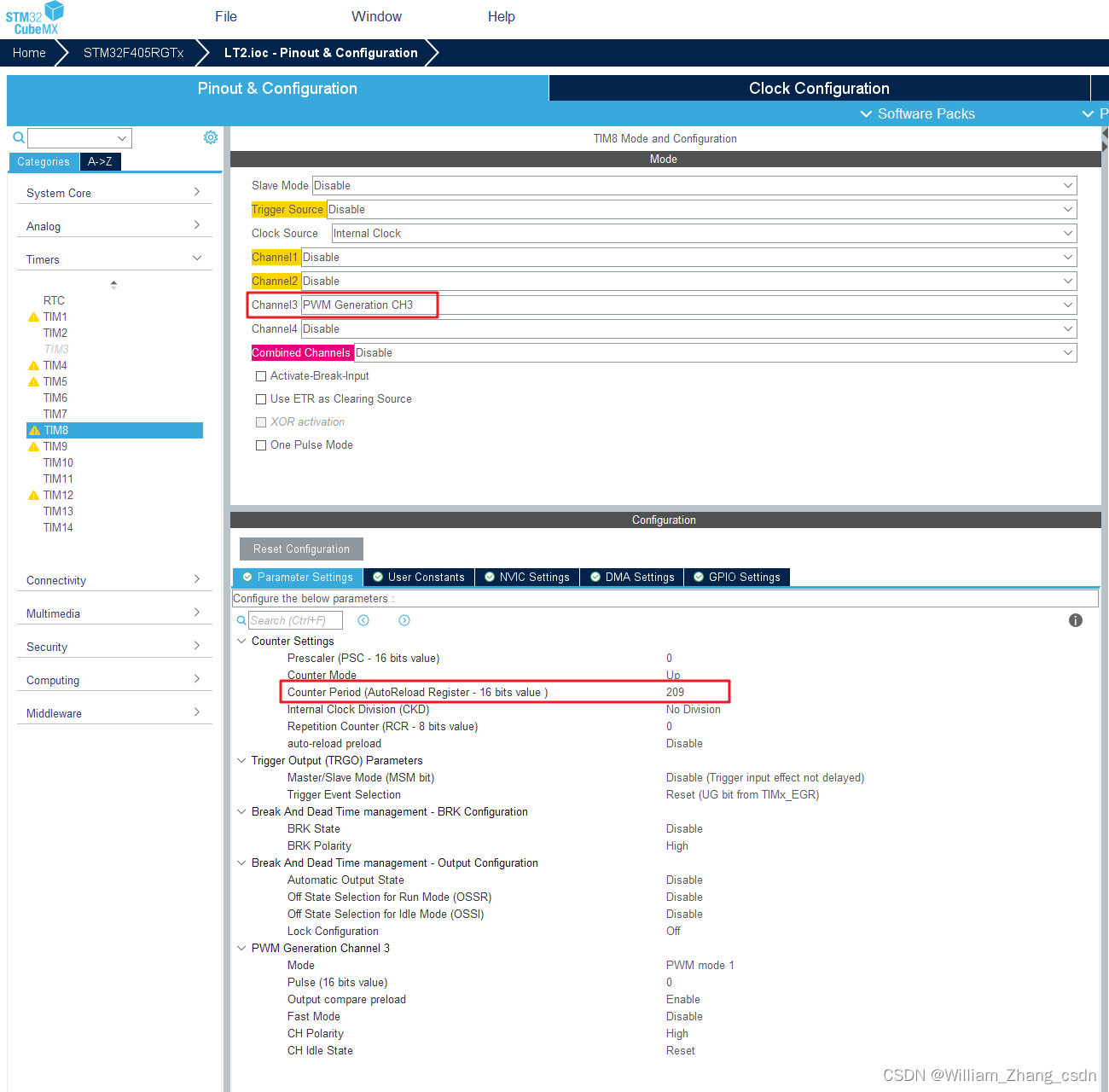The width and height of the screenshot is (1109, 1092).
Task: Open Parameter Settings tab
Action: pyautogui.click(x=298, y=578)
